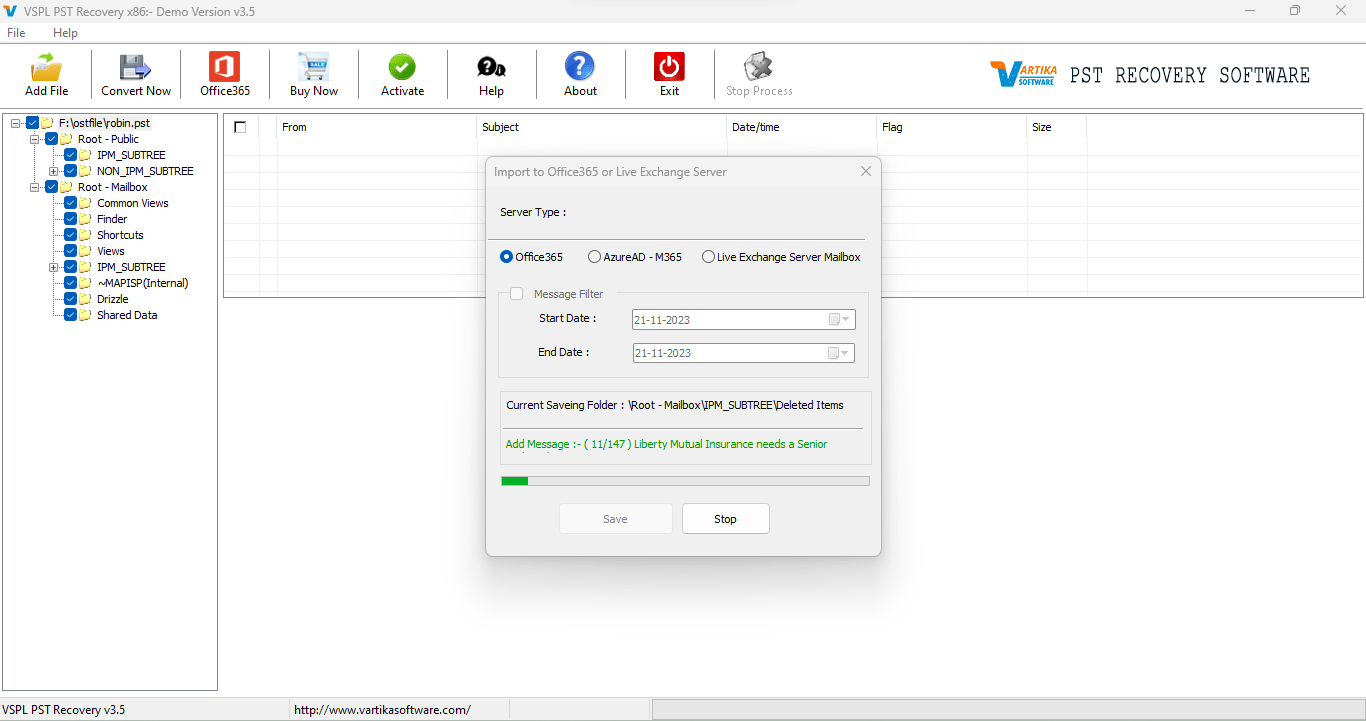
Task: Click the red Exit power icon
Action: click(669, 67)
